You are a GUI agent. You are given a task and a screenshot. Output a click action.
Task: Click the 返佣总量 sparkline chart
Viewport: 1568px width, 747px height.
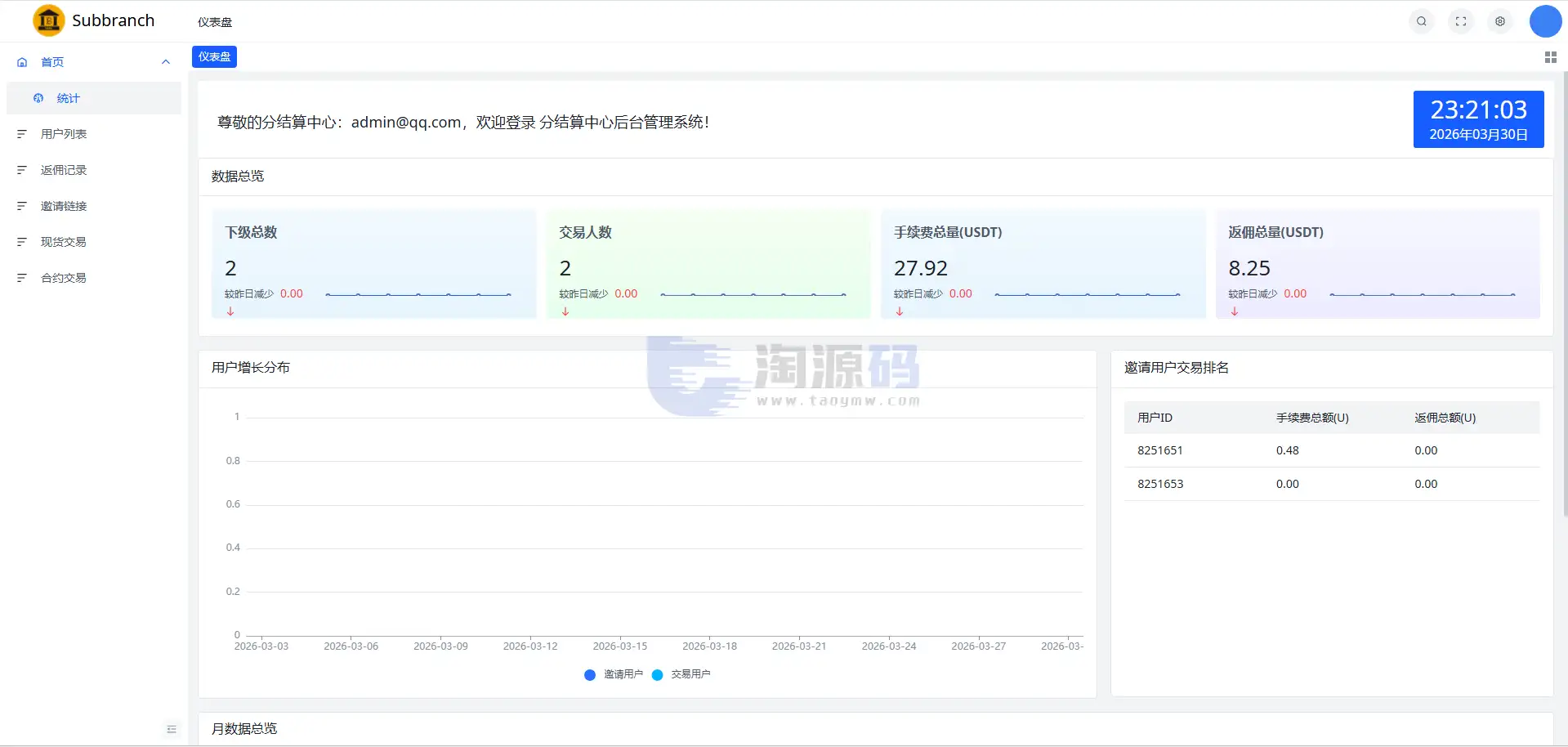click(1423, 294)
